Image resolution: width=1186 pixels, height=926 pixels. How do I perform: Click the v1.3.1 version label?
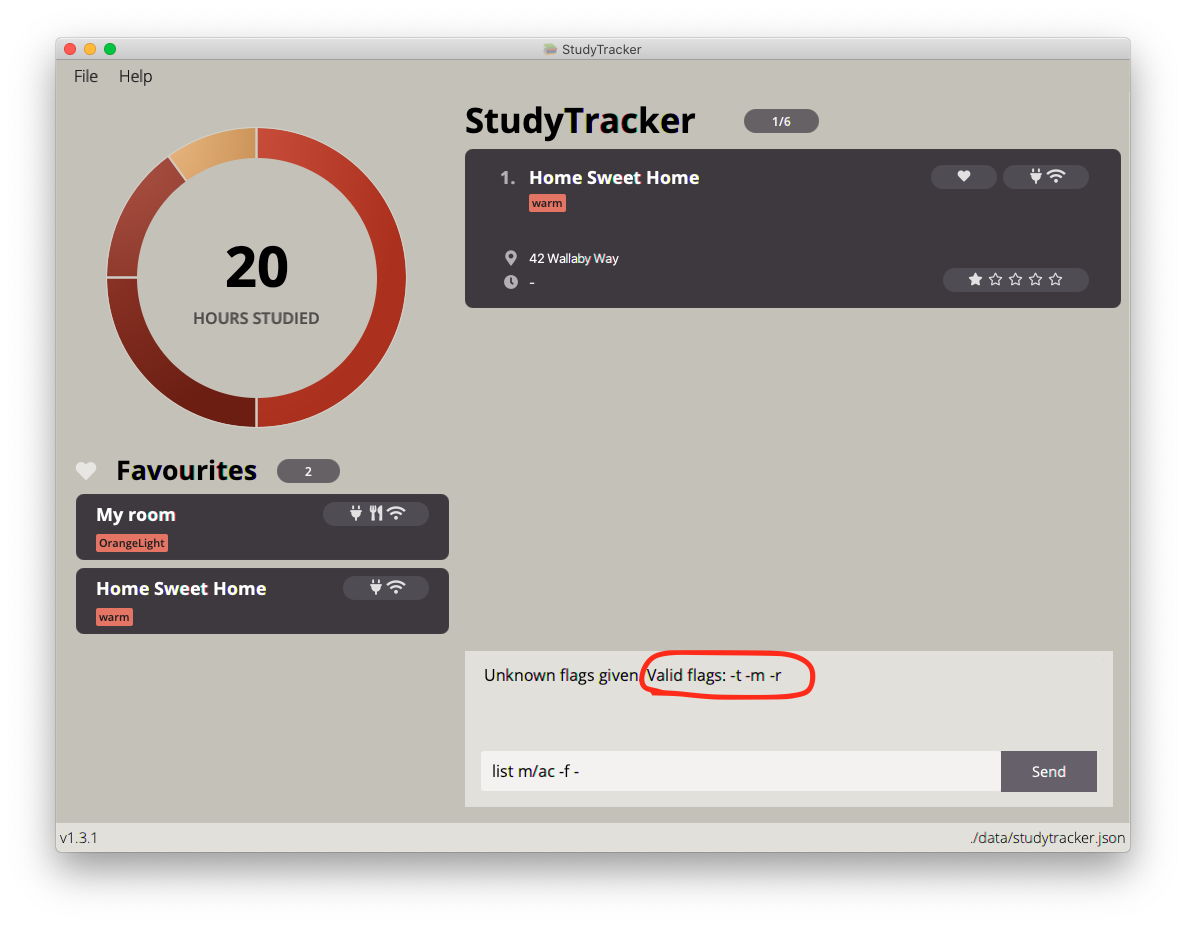point(79,837)
